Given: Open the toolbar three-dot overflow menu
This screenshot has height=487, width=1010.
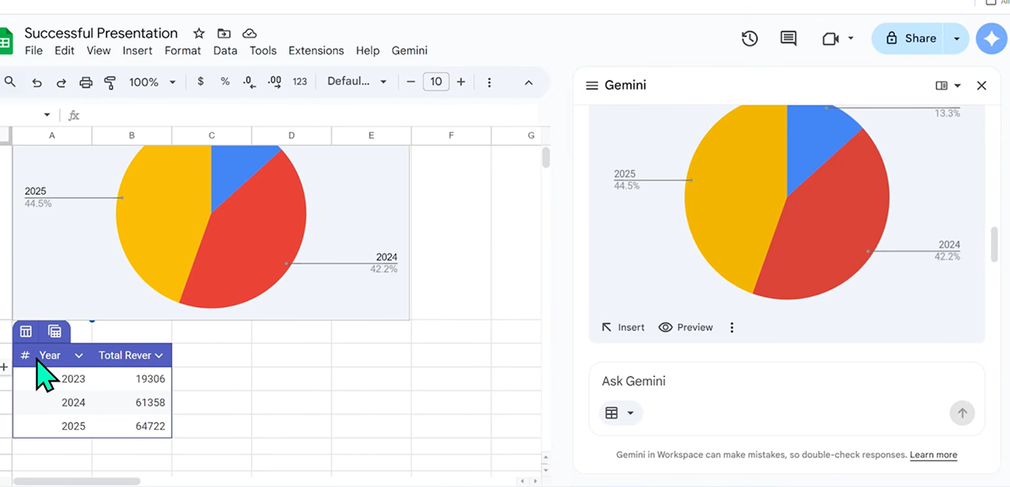Looking at the screenshot, I should coord(490,82).
